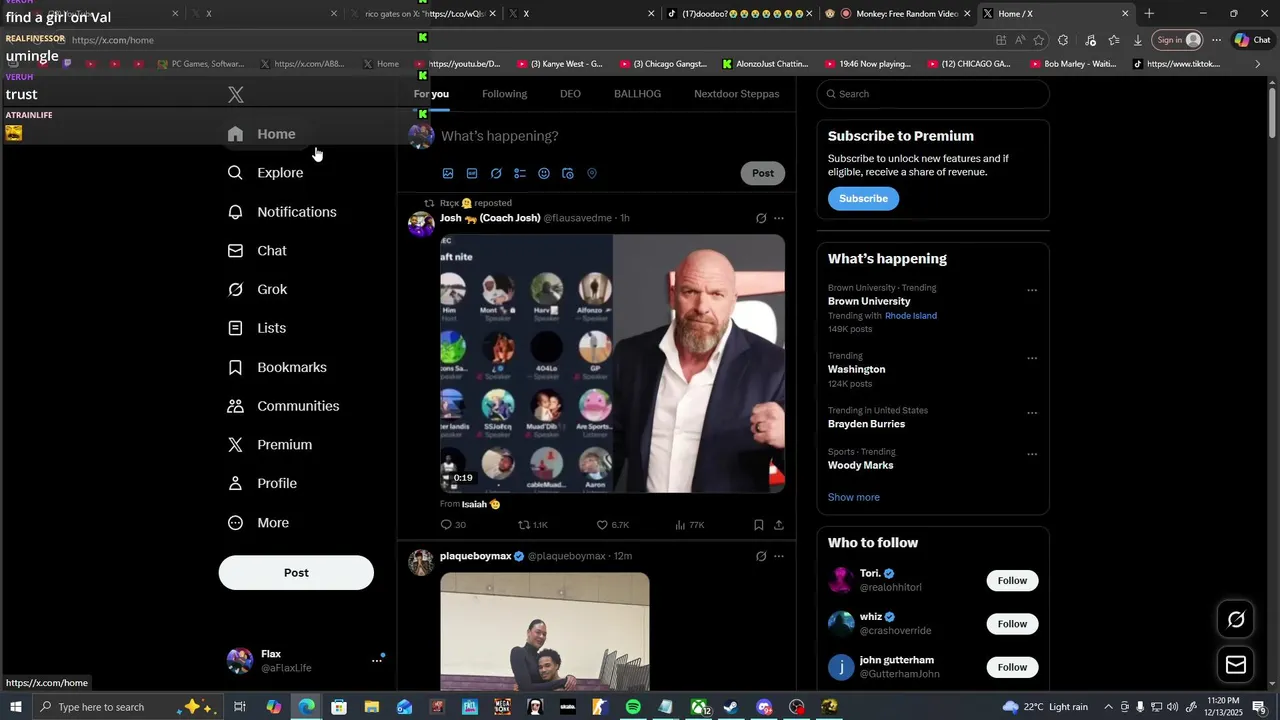Open Copilot Chat button in browser
This screenshot has width=1280, height=720.
(x=1252, y=40)
